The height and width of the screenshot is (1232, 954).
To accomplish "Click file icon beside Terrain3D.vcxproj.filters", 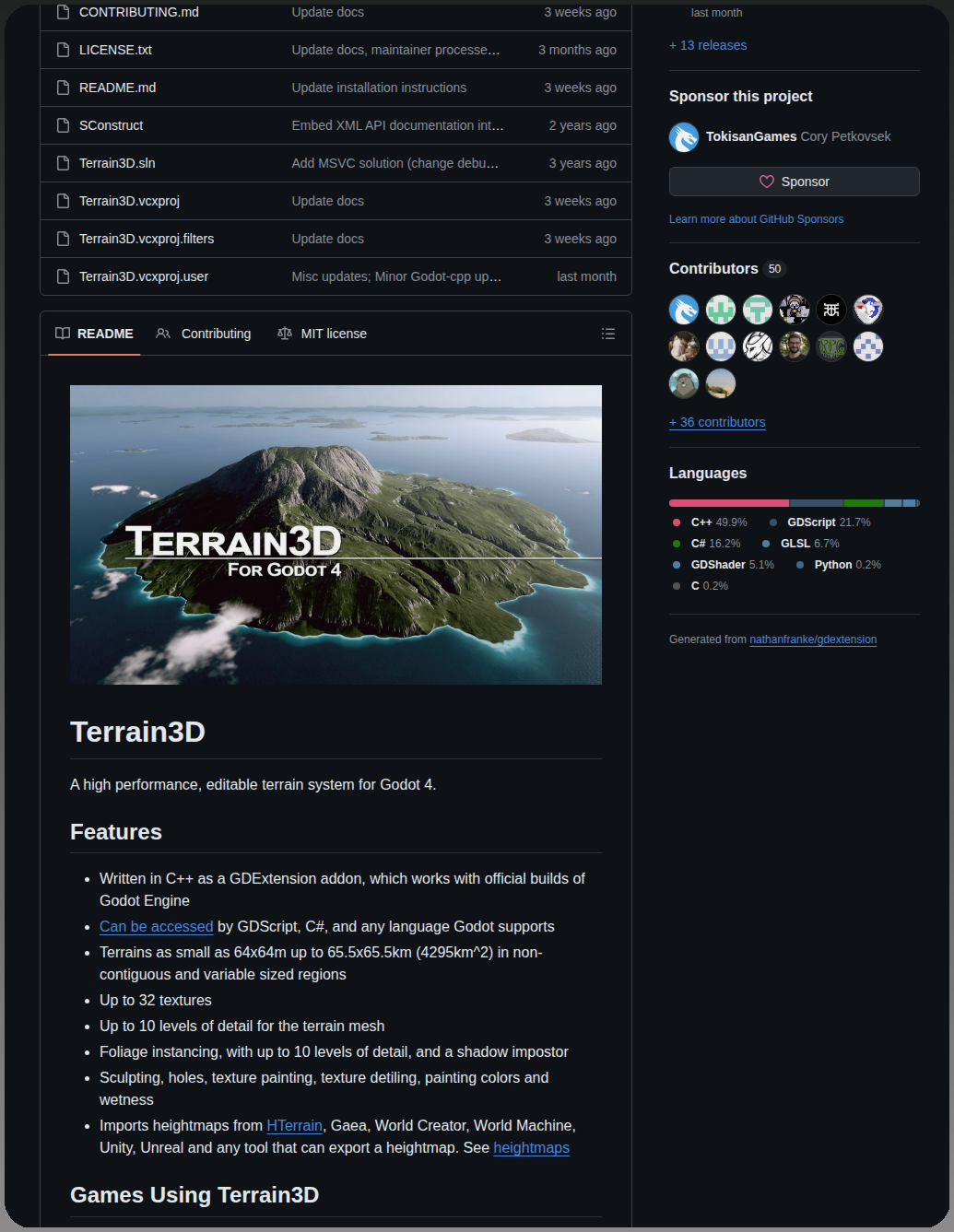I will point(63,239).
